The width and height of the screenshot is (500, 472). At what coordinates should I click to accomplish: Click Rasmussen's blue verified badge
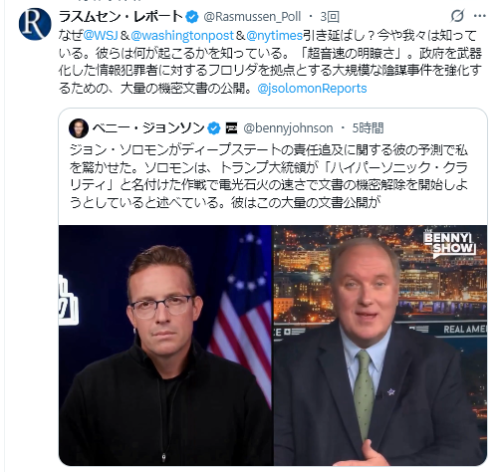tap(192, 17)
